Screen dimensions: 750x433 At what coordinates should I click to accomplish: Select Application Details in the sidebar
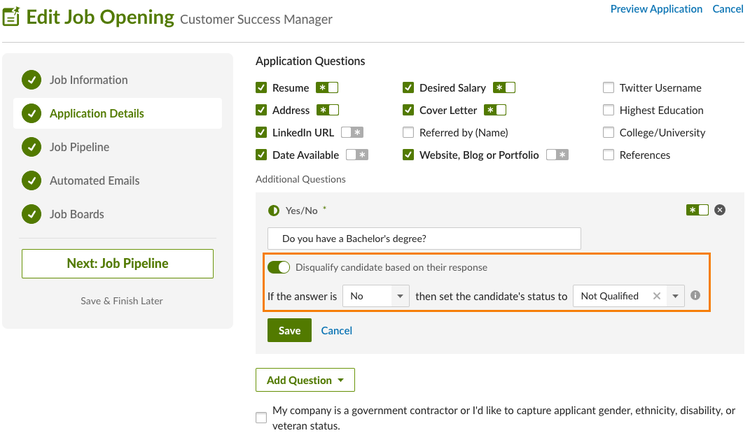[96, 114]
